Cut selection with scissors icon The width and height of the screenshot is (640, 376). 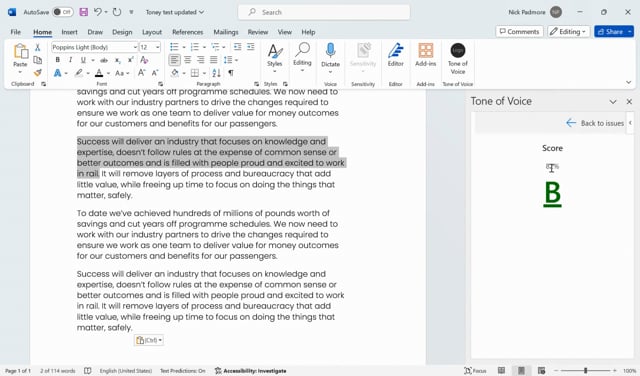tap(38, 47)
